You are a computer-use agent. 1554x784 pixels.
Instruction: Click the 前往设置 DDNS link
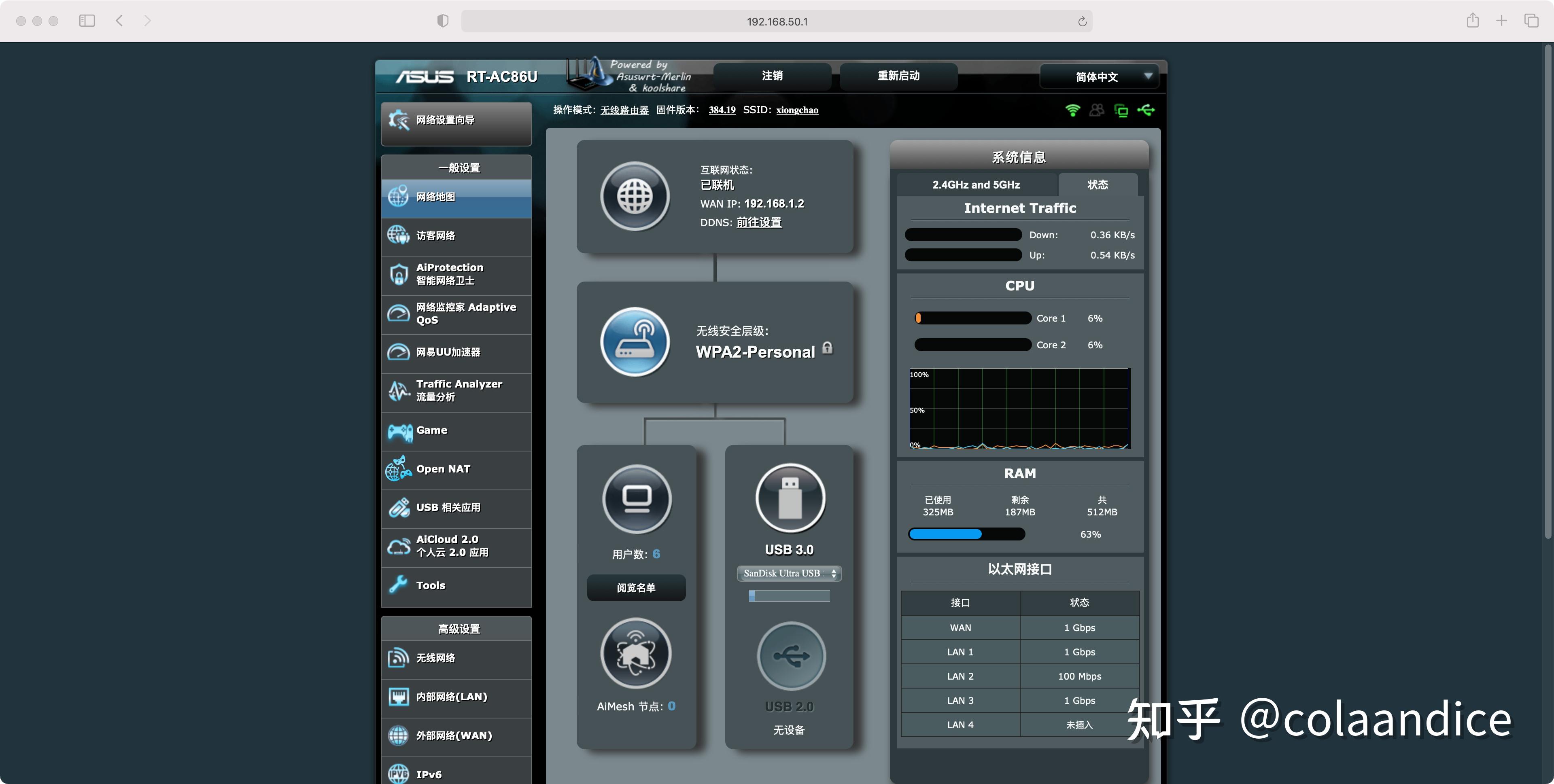(x=758, y=222)
